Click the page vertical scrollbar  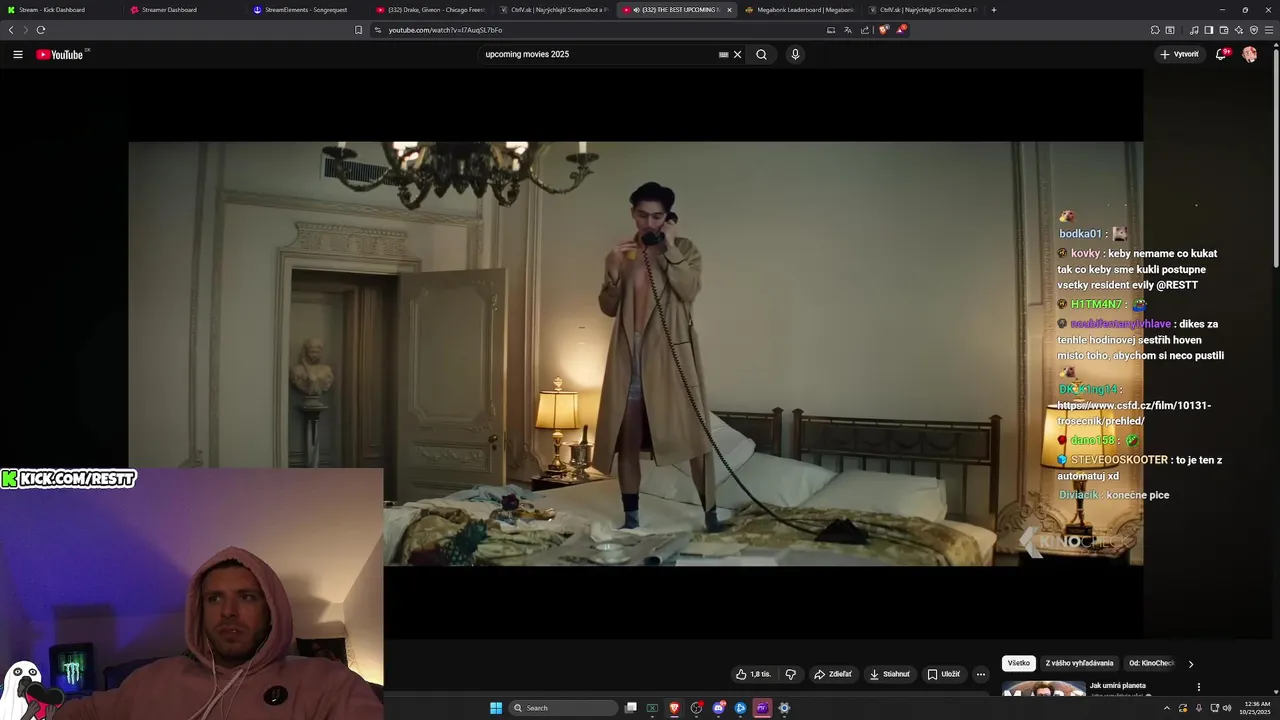(1275, 160)
